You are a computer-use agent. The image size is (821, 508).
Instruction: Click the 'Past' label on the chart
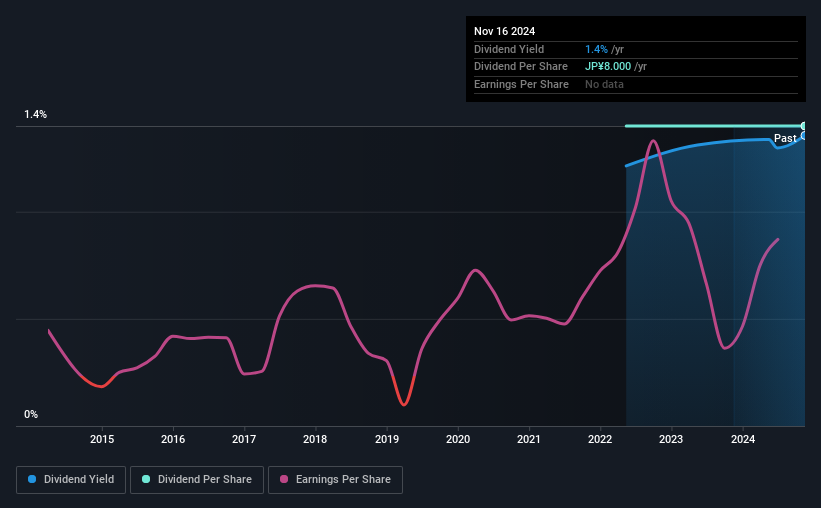785,138
